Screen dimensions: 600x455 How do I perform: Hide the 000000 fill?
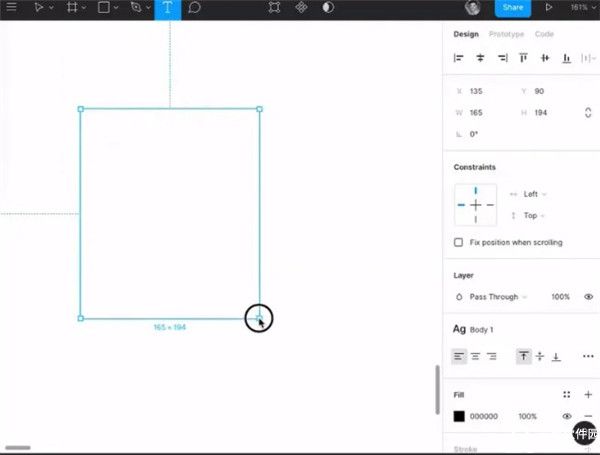point(566,416)
